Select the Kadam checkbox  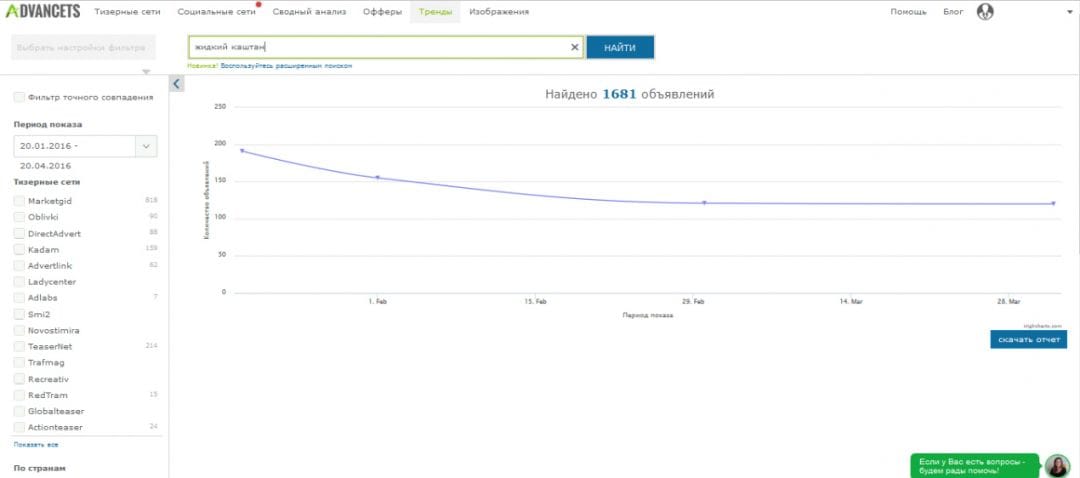tap(19, 249)
